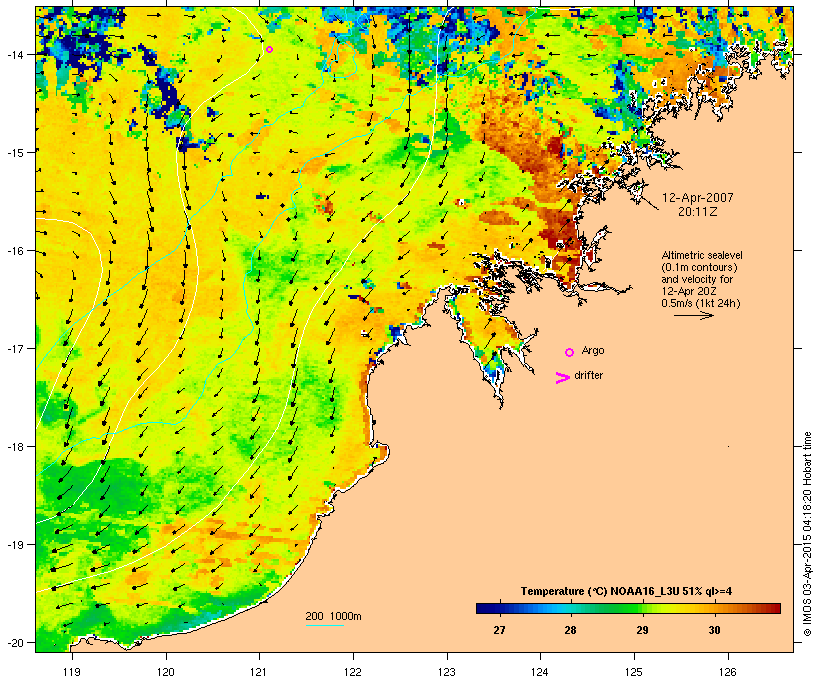The image size is (820, 680).
Task: Click the Argo legend circle symbol
Action: pyautogui.click(x=570, y=353)
